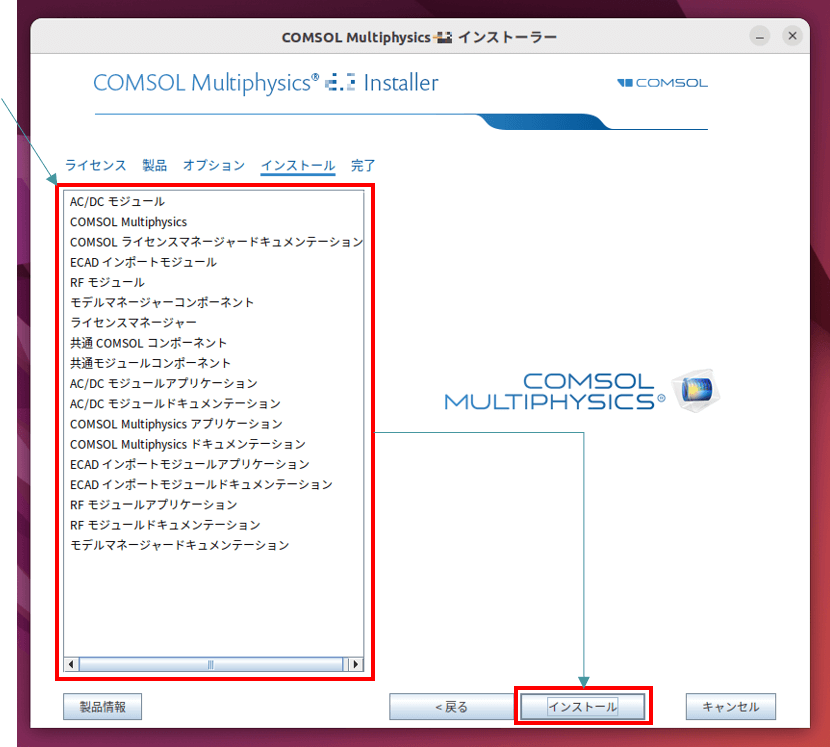Select the RF モジュール row
This screenshot has width=830, height=747.
[214, 282]
